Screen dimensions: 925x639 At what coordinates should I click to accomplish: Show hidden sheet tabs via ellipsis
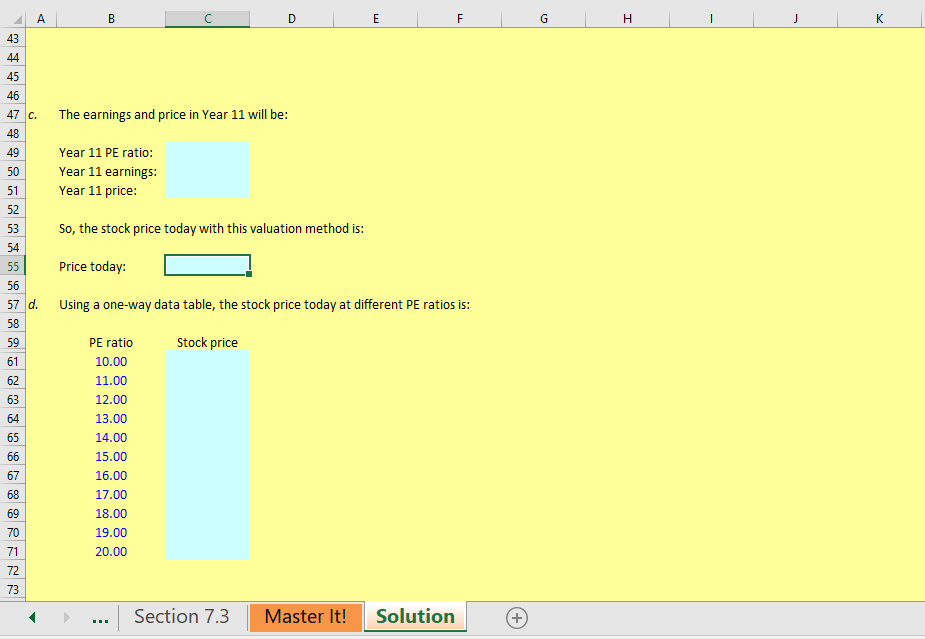[100, 618]
